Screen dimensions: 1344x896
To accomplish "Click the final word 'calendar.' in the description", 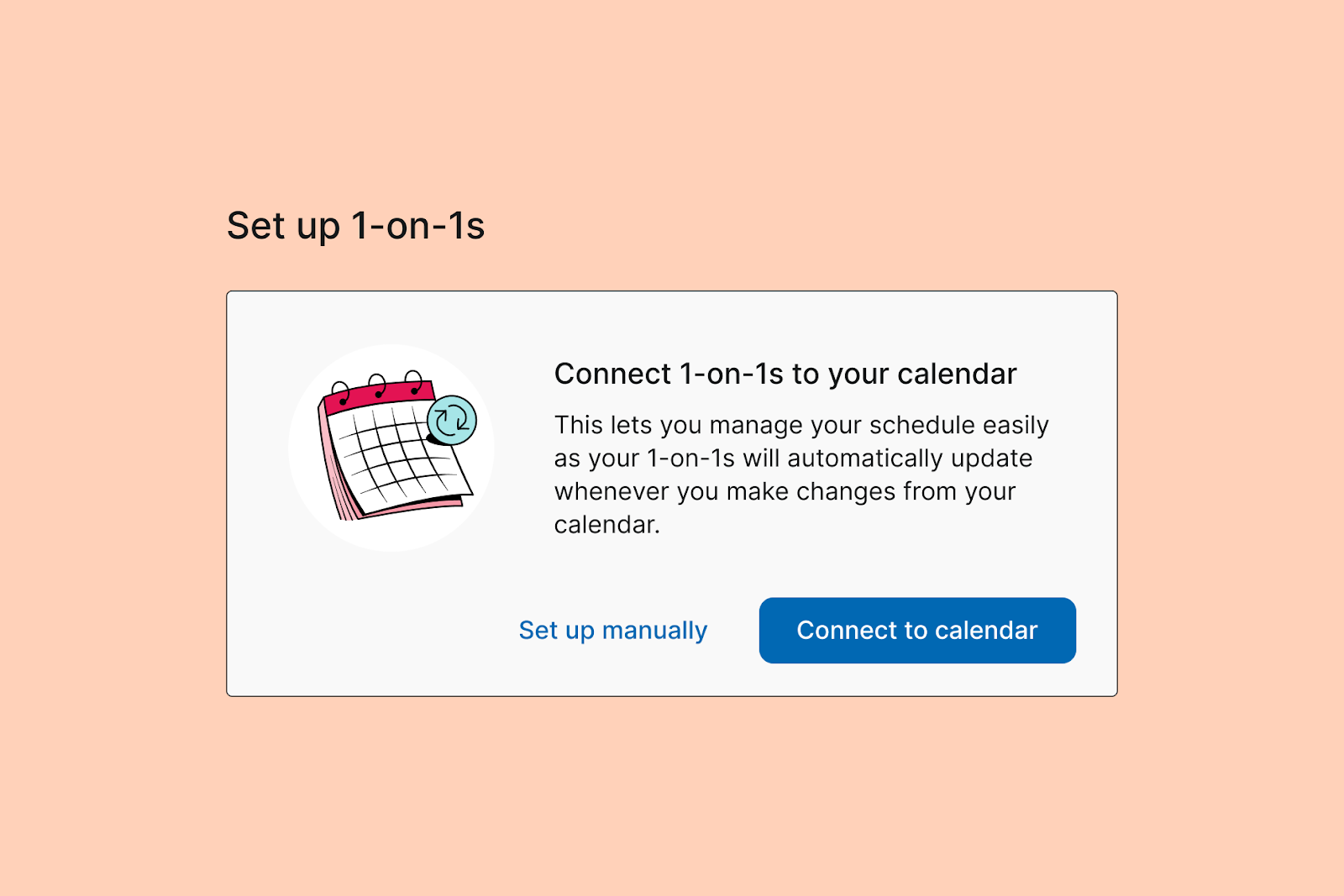I will [607, 525].
